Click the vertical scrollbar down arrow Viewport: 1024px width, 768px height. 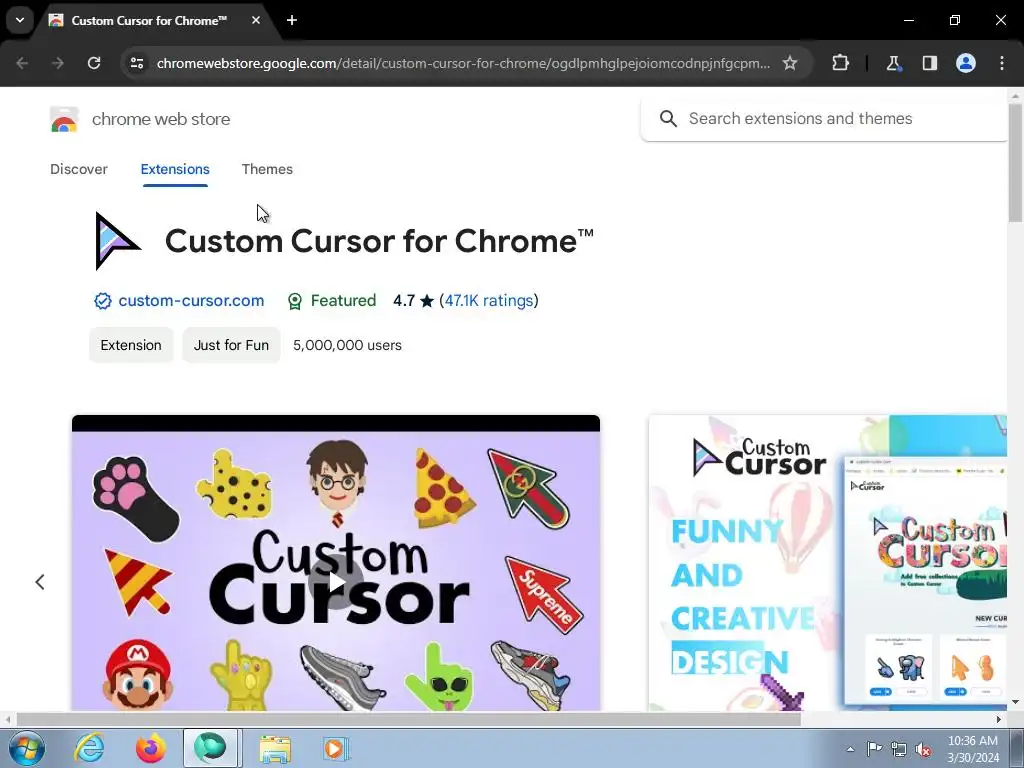coord(1016,703)
